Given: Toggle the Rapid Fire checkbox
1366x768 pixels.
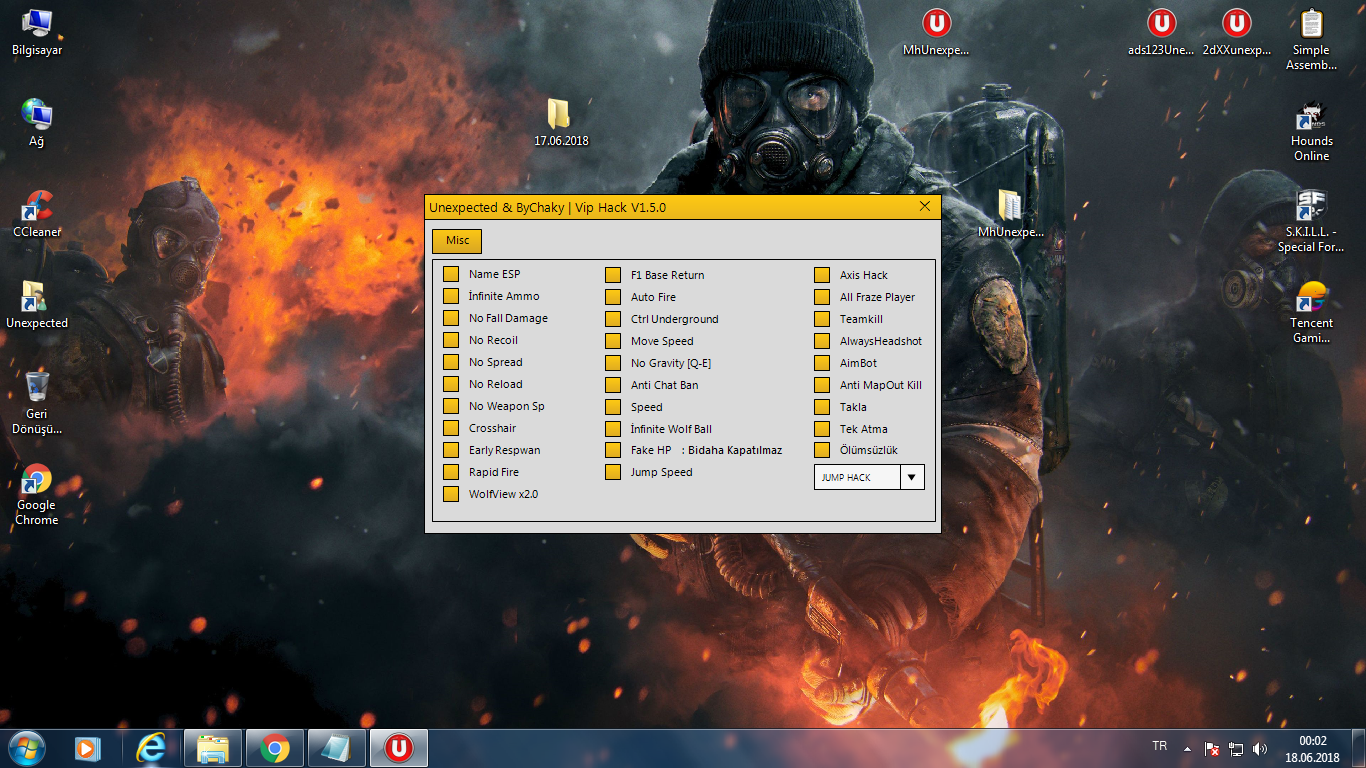Looking at the screenshot, I should tap(451, 472).
